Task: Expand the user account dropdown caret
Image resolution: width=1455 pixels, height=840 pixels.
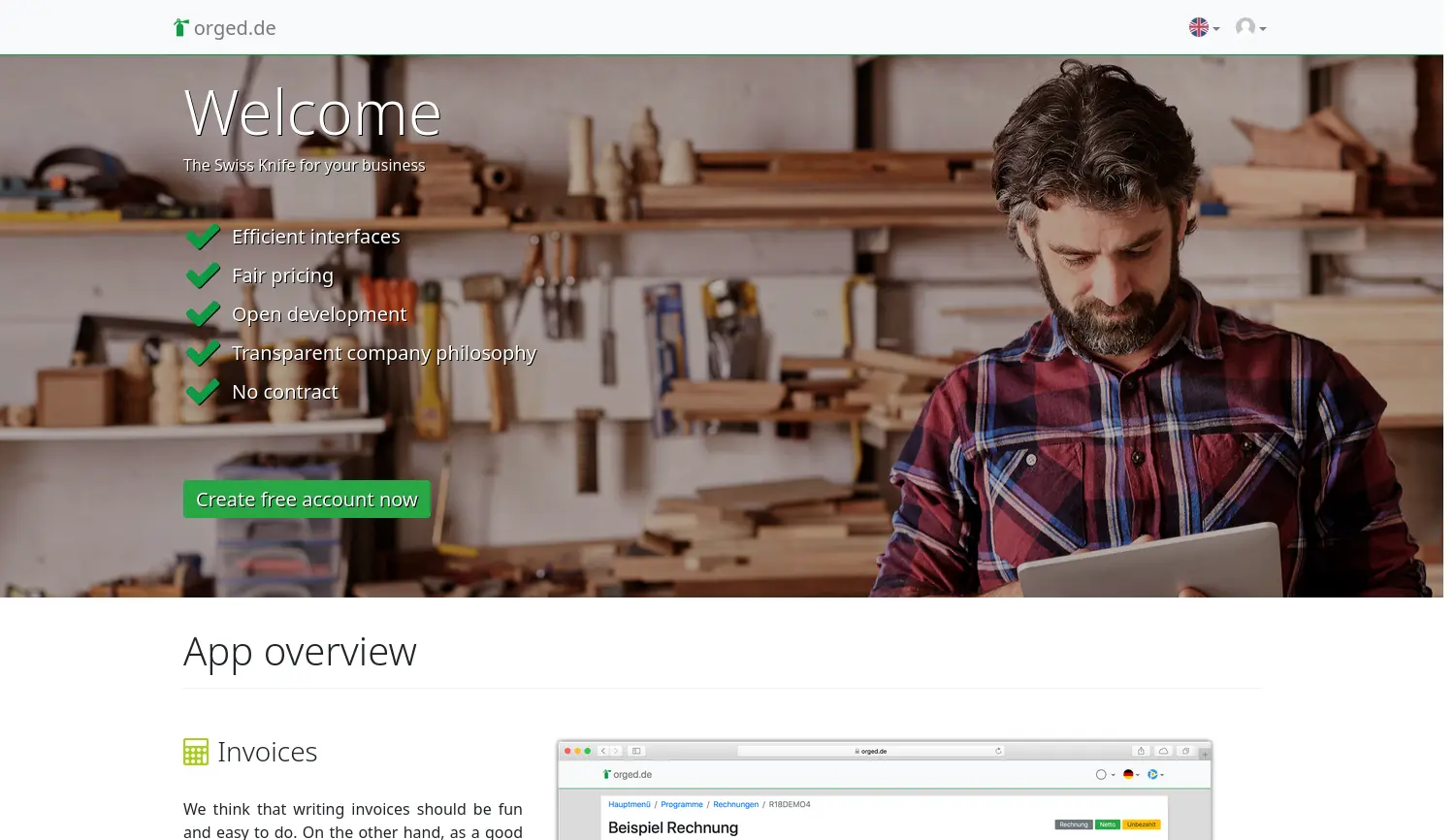Action: point(1263,29)
